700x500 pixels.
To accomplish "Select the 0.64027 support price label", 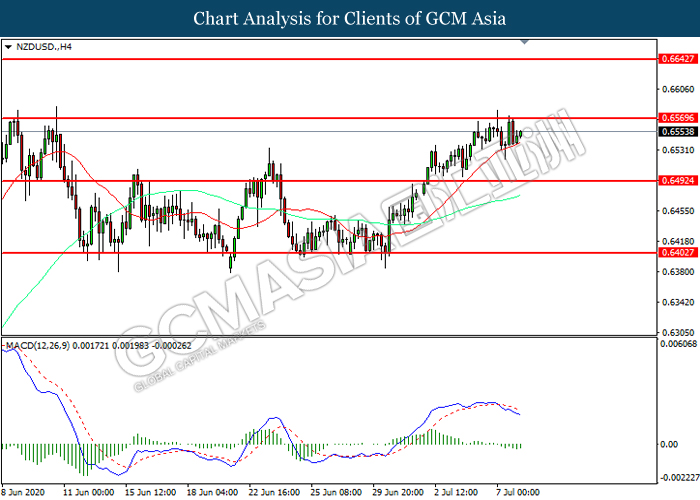I will point(678,253).
